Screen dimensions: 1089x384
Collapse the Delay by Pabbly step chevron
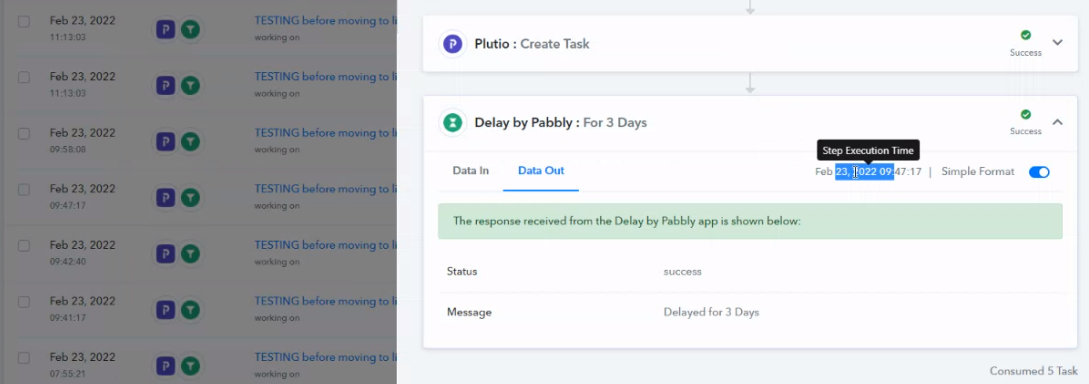(x=1057, y=122)
